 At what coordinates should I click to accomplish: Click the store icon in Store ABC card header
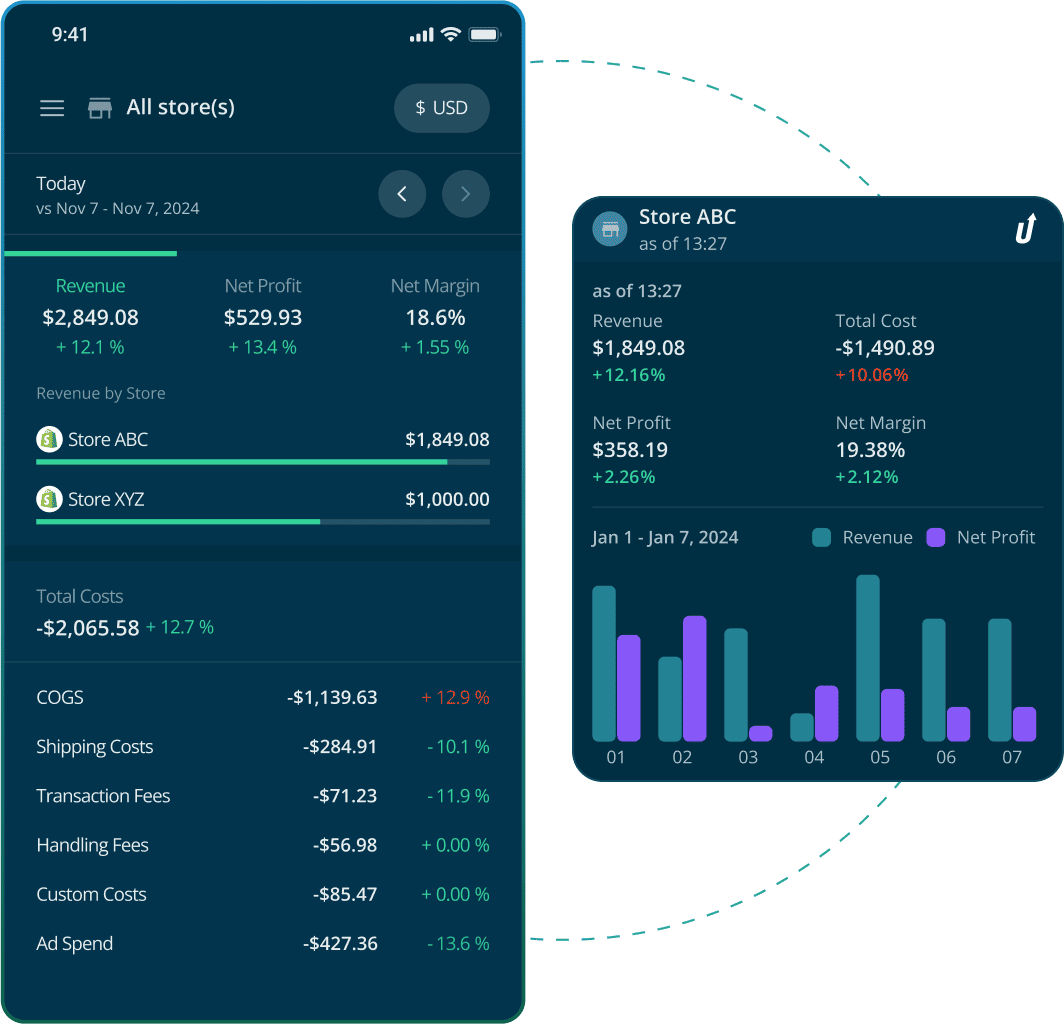(x=610, y=229)
